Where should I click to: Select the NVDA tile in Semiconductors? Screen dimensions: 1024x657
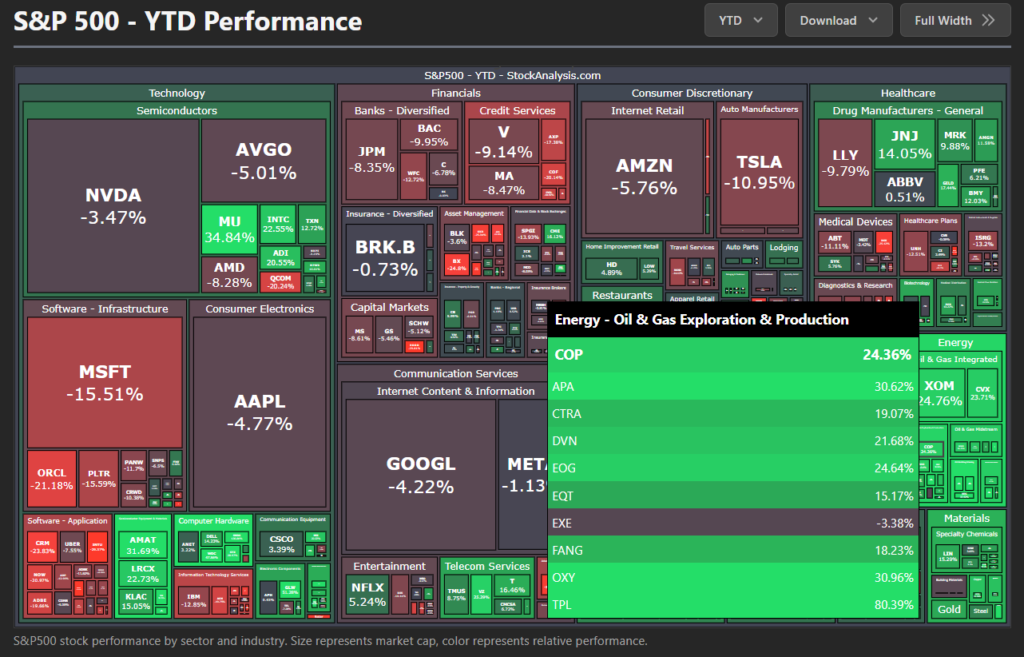(113, 206)
